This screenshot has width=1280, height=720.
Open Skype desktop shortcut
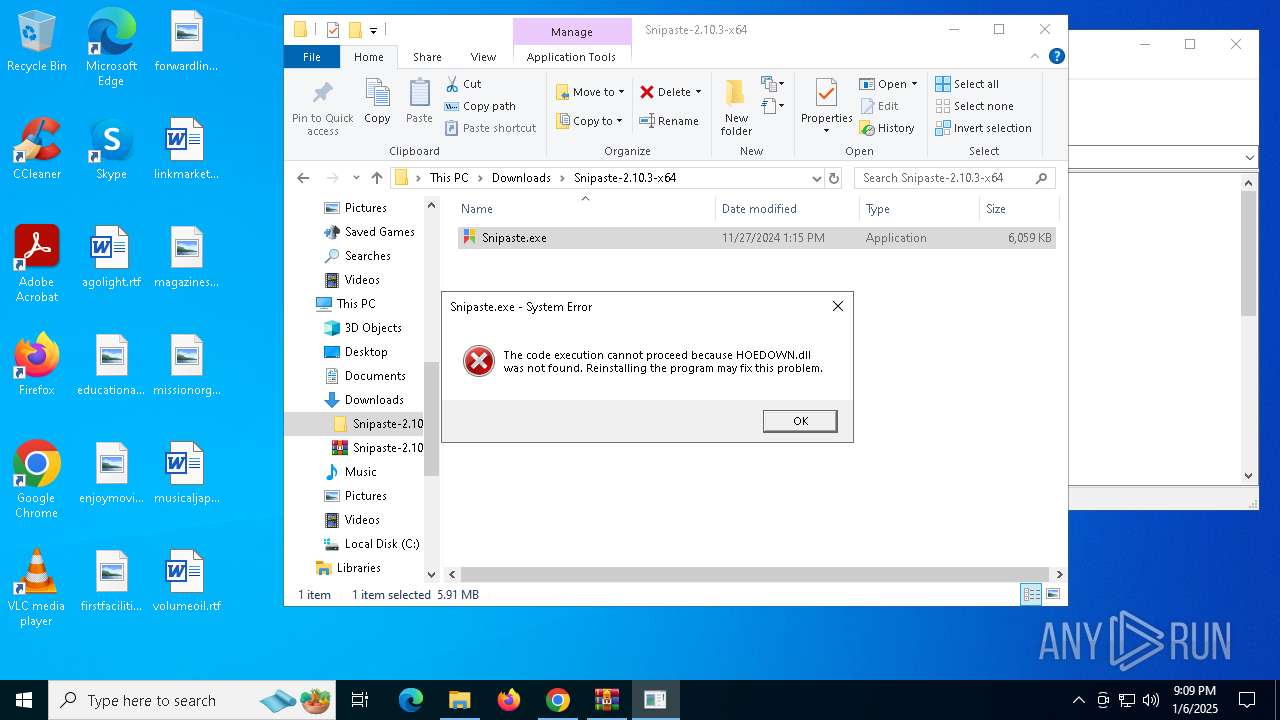coord(111,149)
